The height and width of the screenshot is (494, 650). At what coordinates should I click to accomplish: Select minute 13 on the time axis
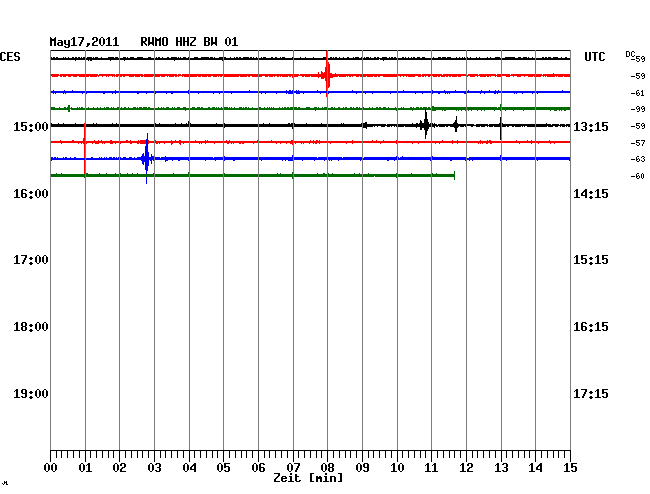tap(501, 467)
